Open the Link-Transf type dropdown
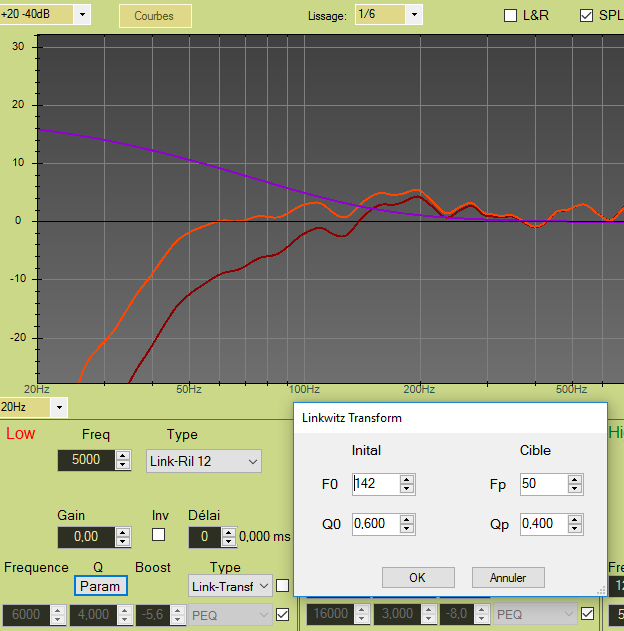Viewport: 624px width, 631px height. (230, 585)
